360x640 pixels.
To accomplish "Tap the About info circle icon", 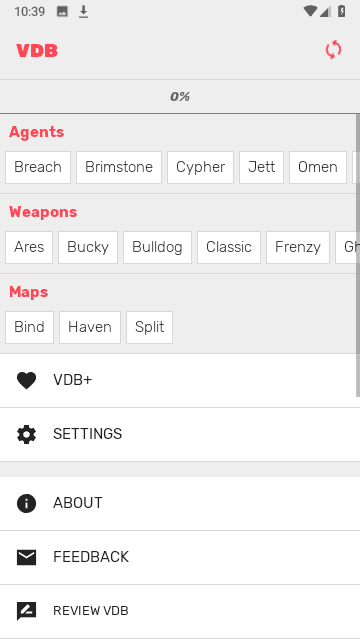I will (x=27, y=503).
